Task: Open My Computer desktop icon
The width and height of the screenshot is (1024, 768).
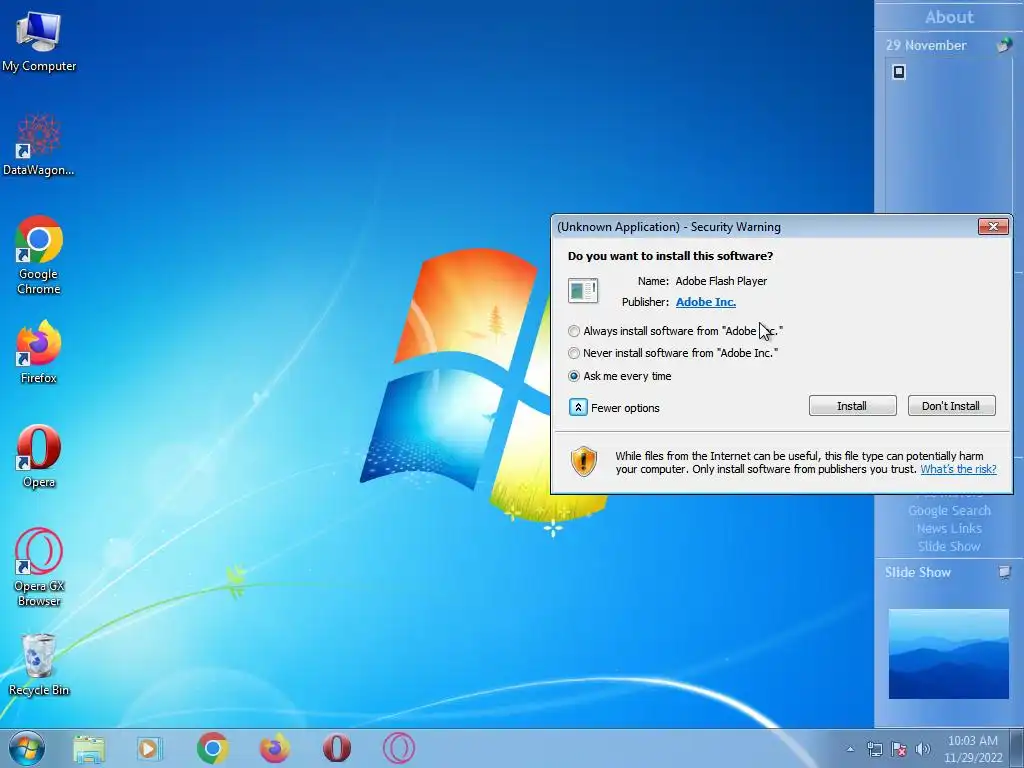Action: point(39,40)
